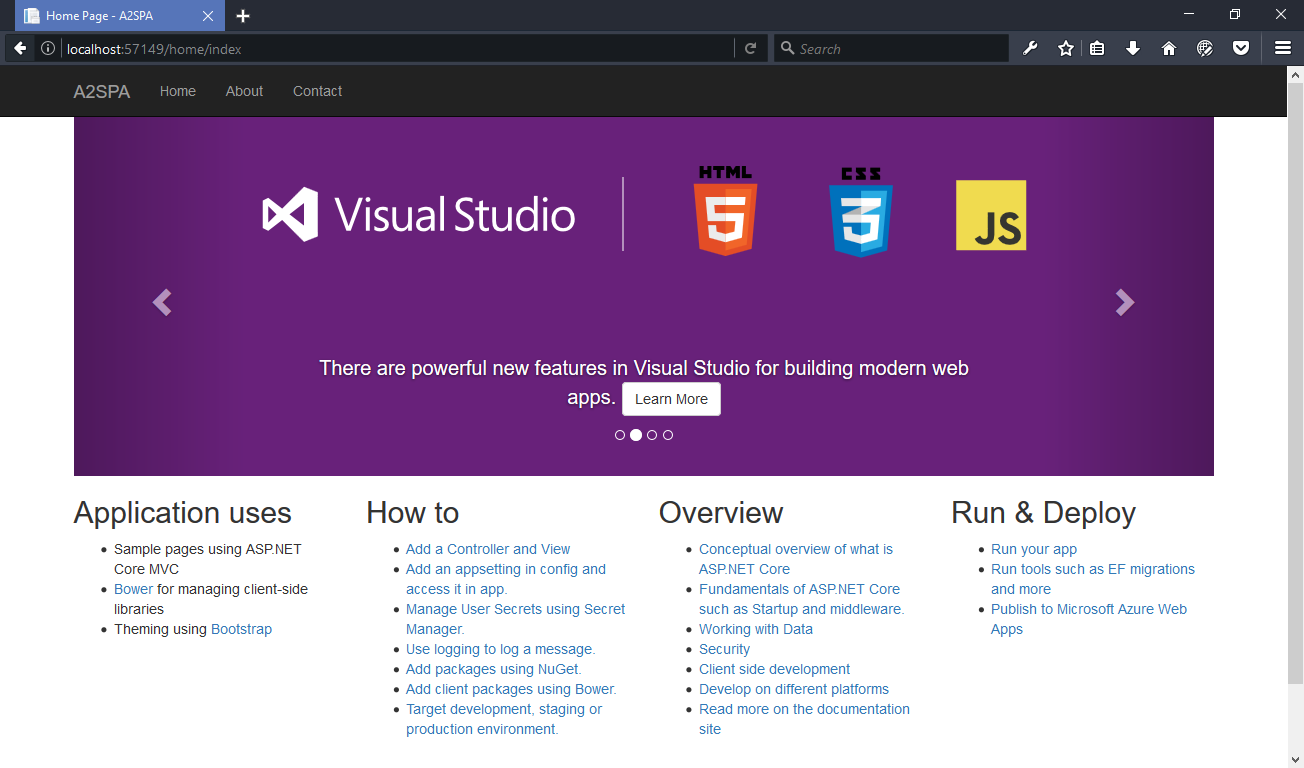Open Add a Controller and View link
1304x768 pixels.
tap(488, 549)
